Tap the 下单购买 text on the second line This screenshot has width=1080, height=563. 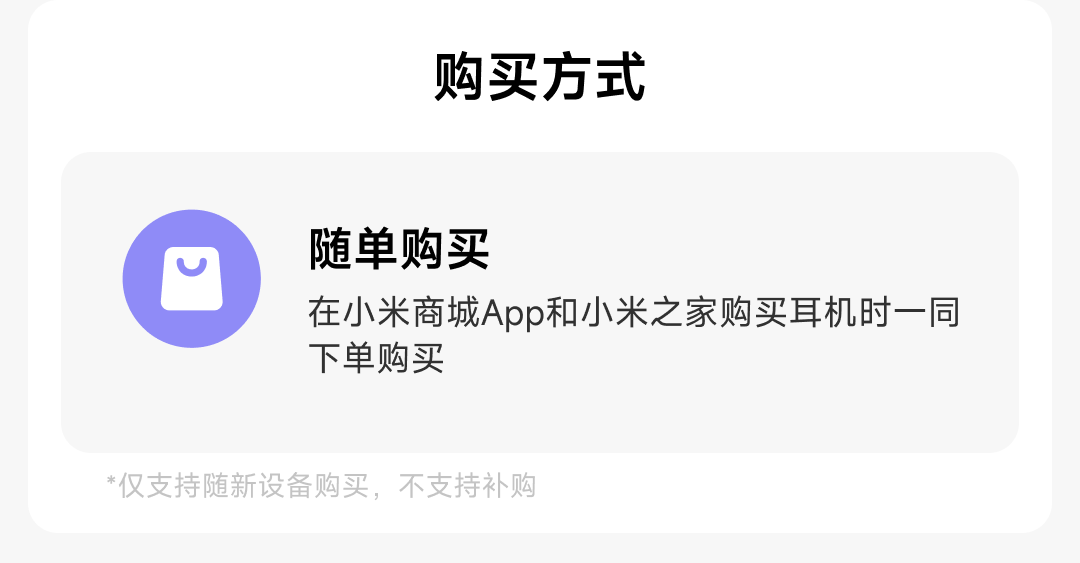[376, 358]
